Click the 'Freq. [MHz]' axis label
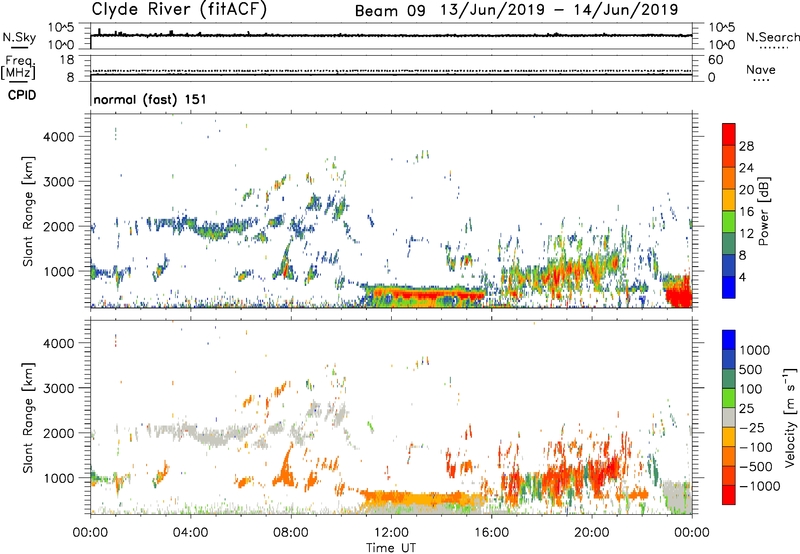Image resolution: width=800 pixels, height=554 pixels. click(x=18, y=67)
